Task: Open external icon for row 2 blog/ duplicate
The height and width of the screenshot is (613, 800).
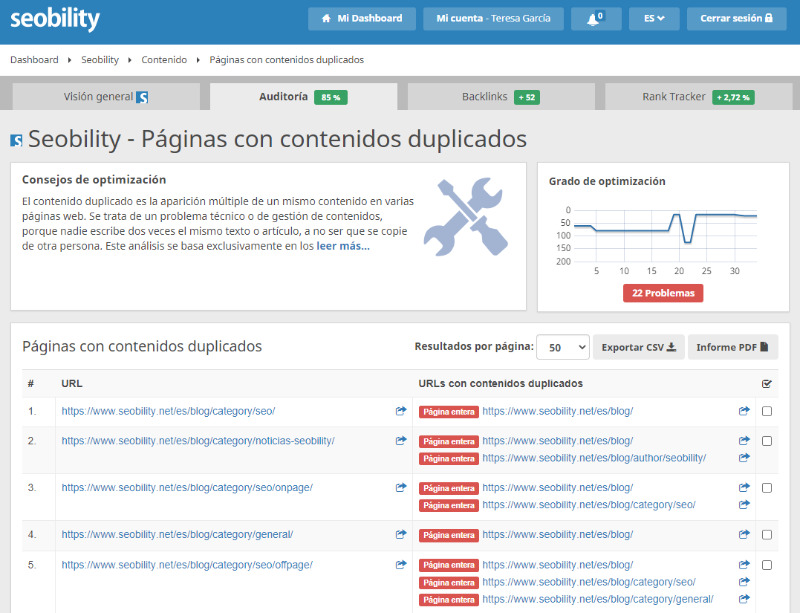Action: pos(744,440)
